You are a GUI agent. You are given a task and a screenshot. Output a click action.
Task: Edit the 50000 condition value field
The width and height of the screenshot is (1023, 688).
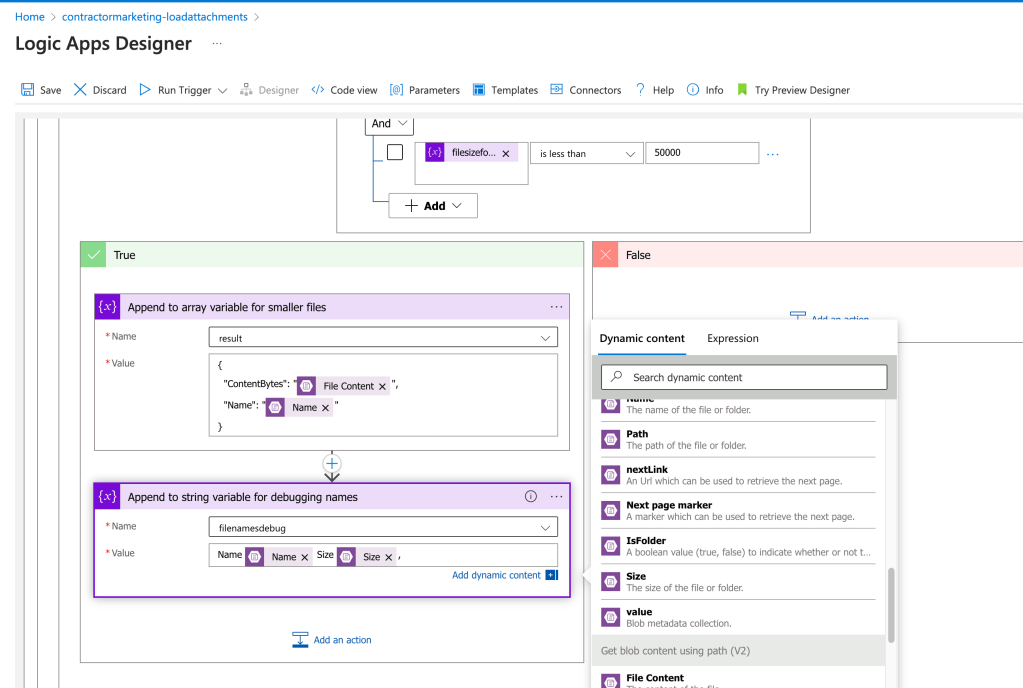tap(702, 153)
